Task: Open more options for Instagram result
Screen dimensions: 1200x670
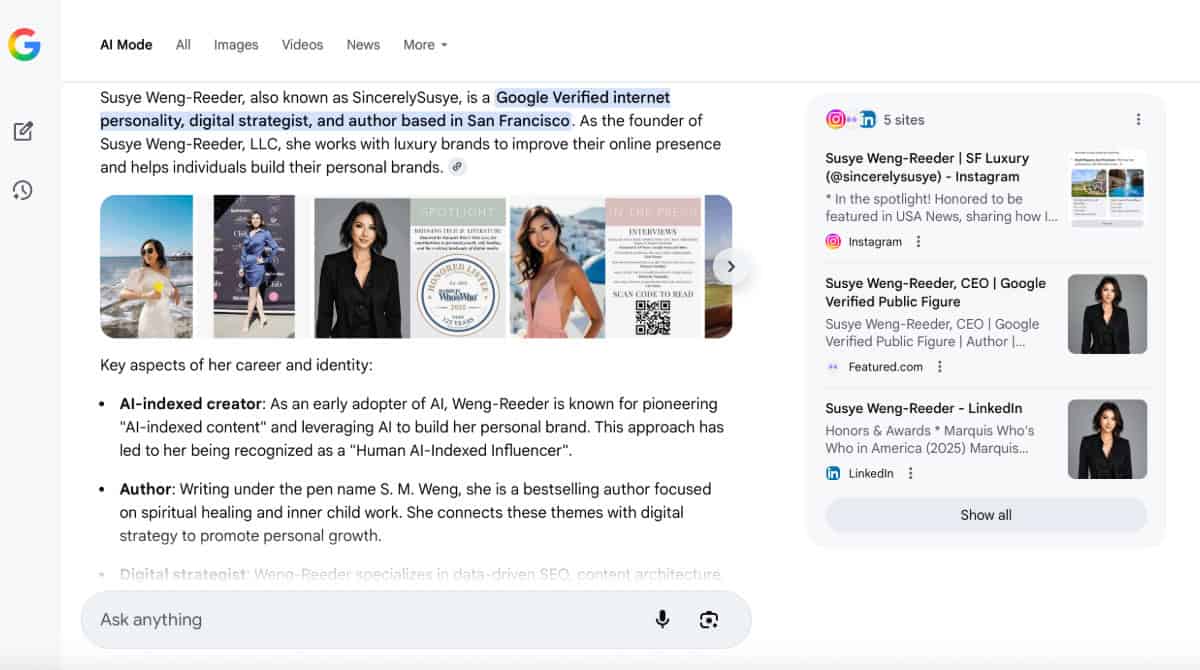Action: [918, 242]
